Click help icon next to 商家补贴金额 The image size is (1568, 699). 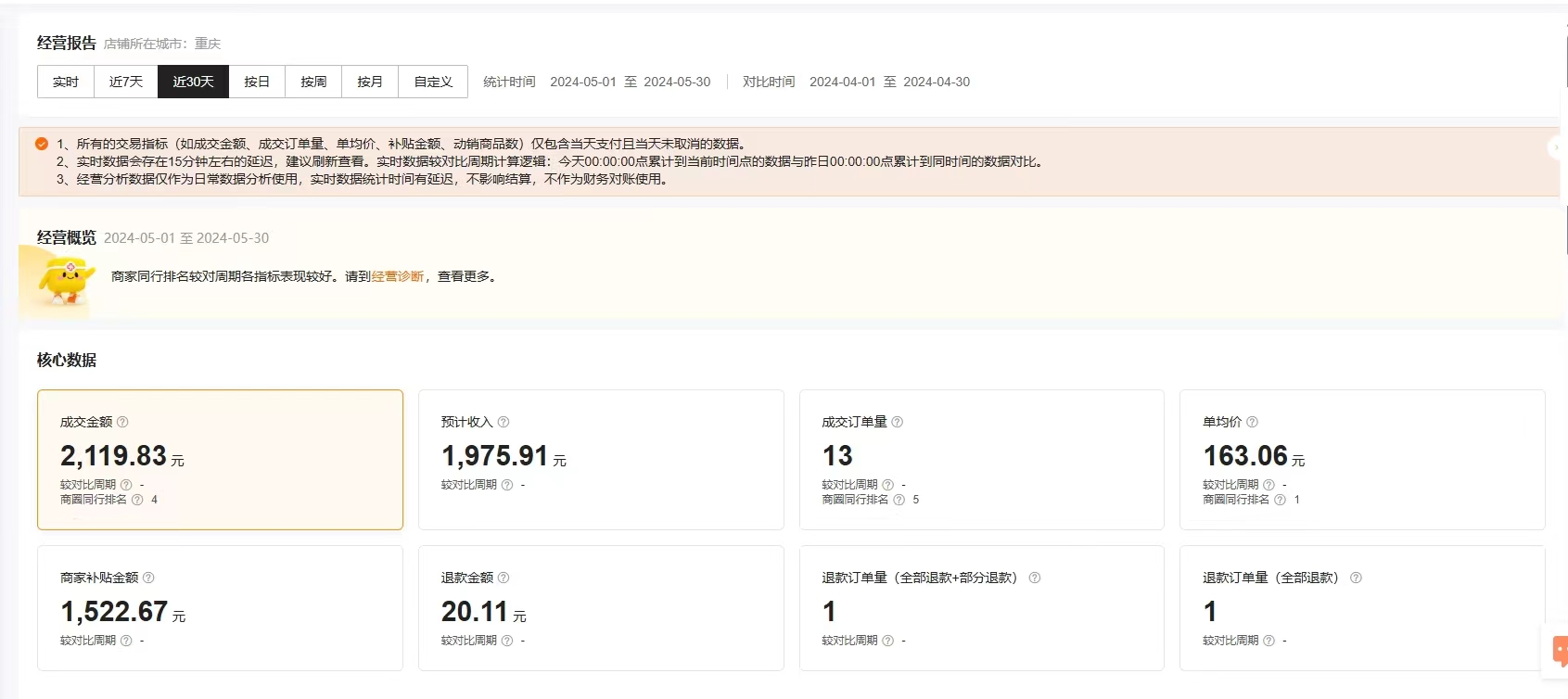click(x=148, y=578)
